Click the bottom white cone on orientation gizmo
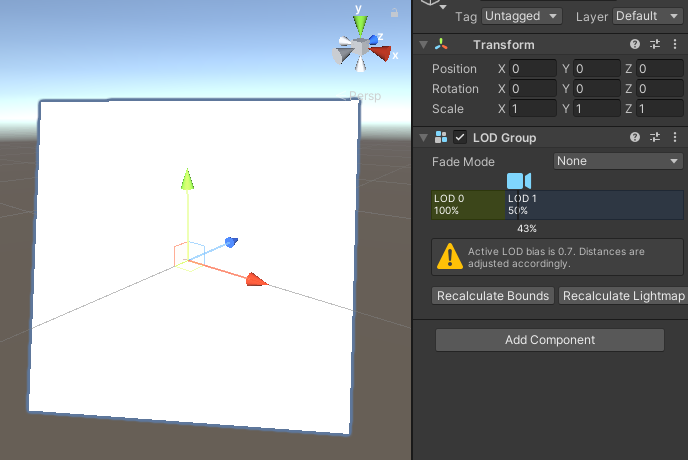This screenshot has width=688, height=460. click(x=360, y=65)
